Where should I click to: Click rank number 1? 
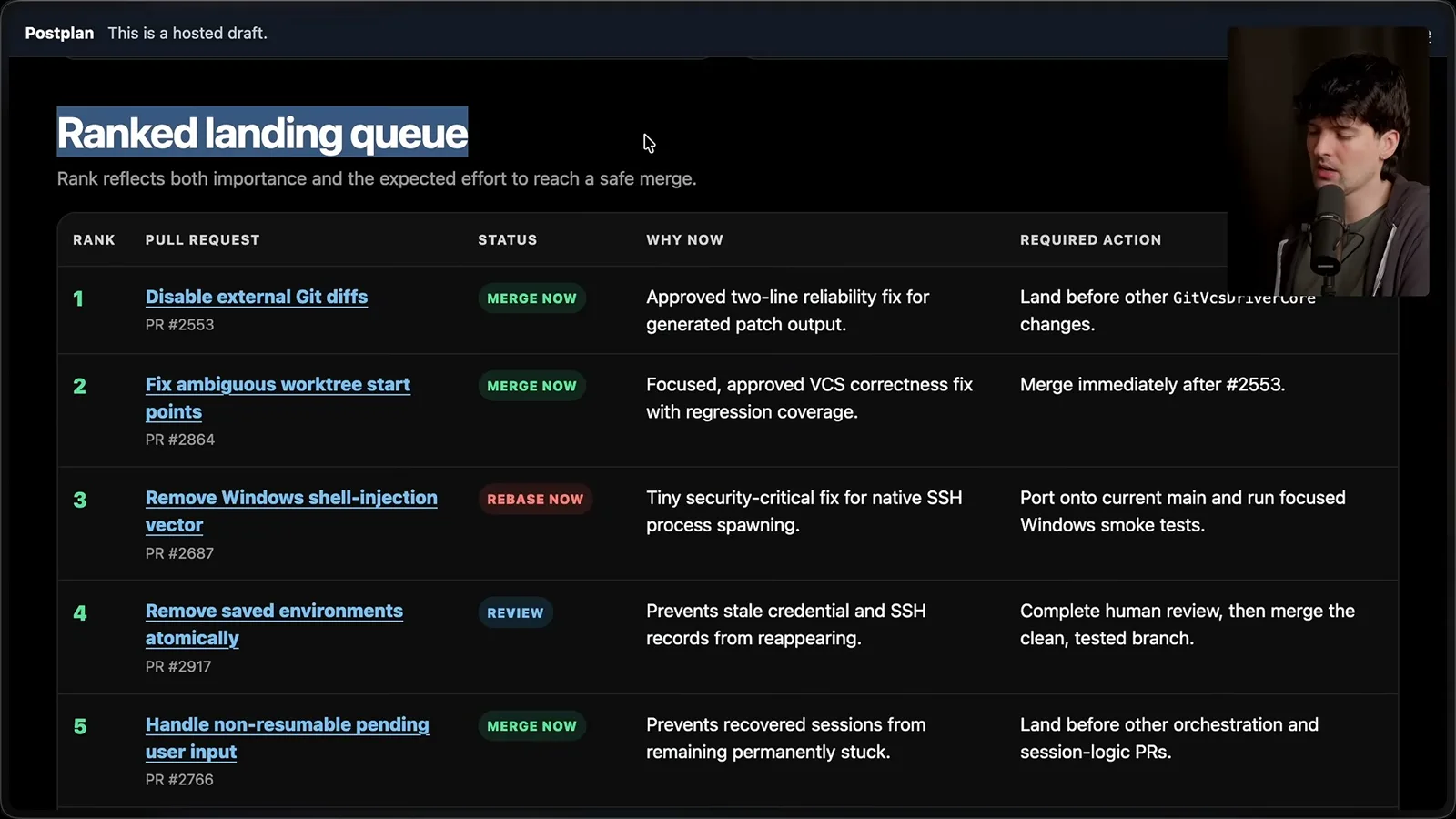(78, 298)
